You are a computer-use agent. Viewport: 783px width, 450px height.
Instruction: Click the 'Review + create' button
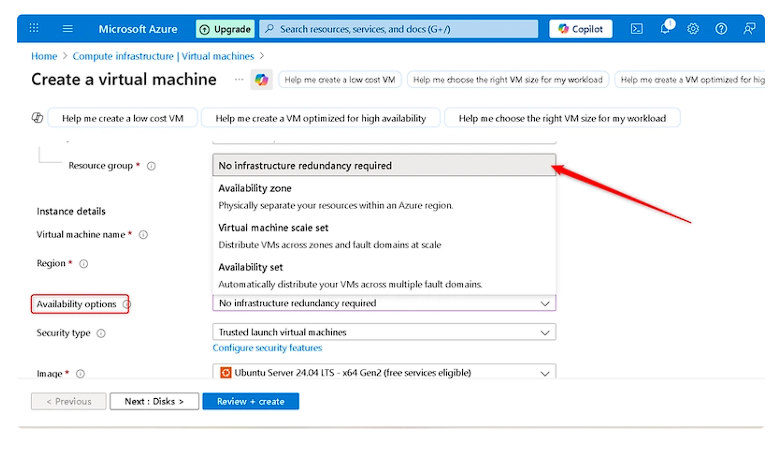251,402
